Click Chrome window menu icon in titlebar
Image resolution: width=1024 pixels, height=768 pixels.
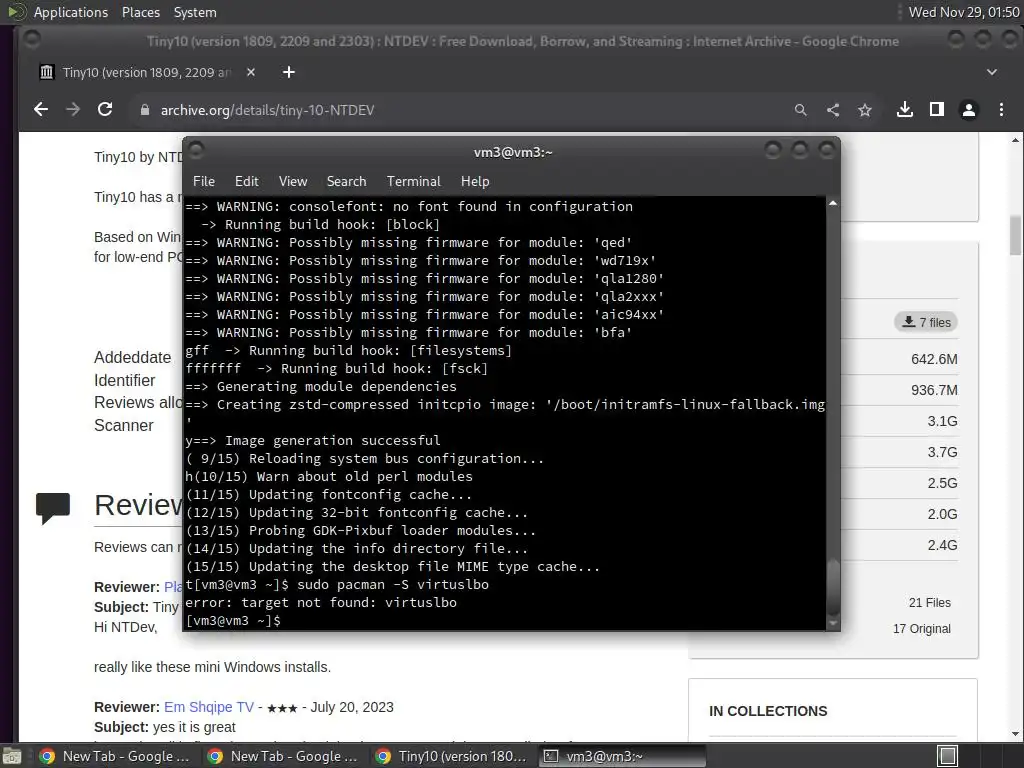point(31,40)
